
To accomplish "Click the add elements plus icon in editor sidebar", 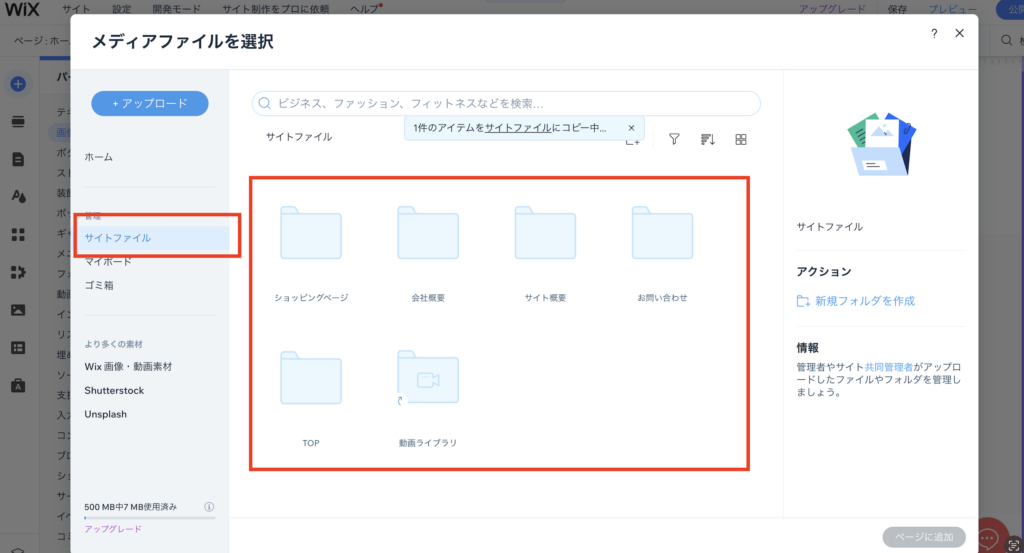I will pyautogui.click(x=18, y=84).
